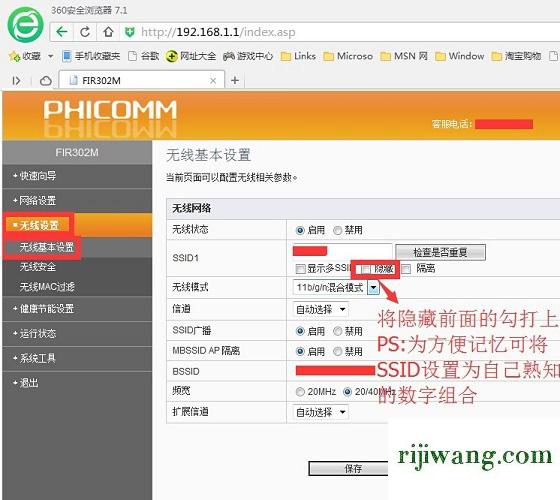Close the FIR302M tab

pyautogui.click(x=213, y=81)
